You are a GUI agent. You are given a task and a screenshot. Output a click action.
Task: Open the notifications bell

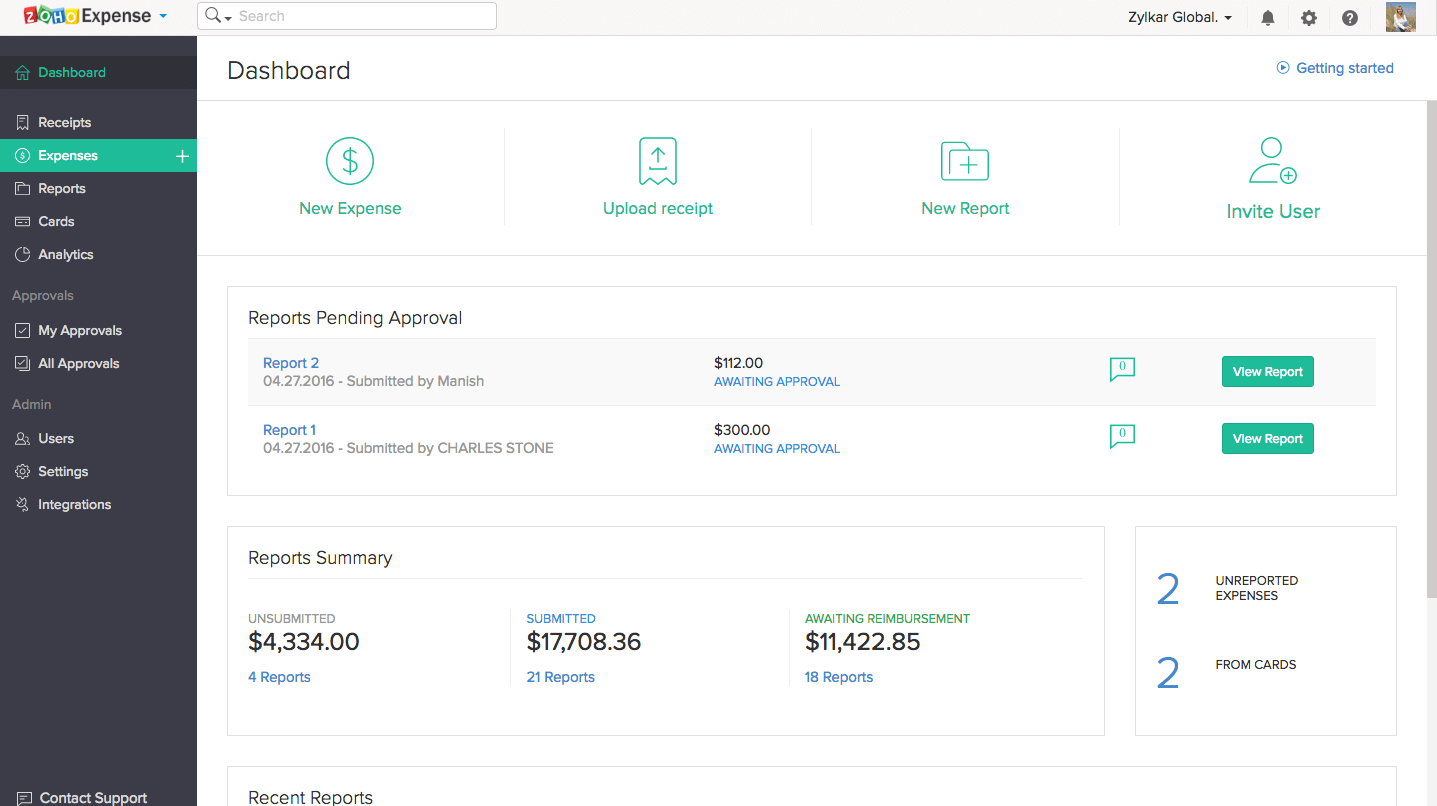coord(1268,18)
